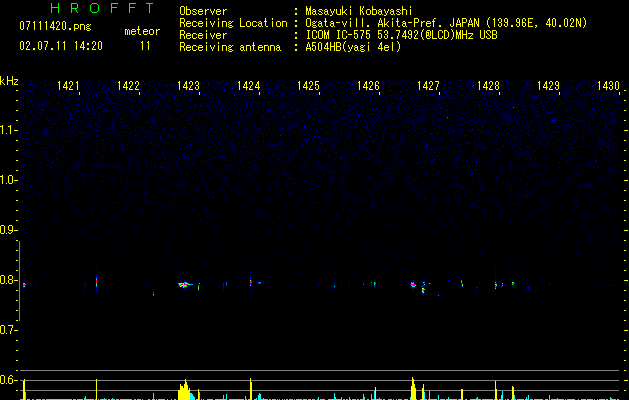
Task: Click time marker 1425
Action: pos(308,86)
